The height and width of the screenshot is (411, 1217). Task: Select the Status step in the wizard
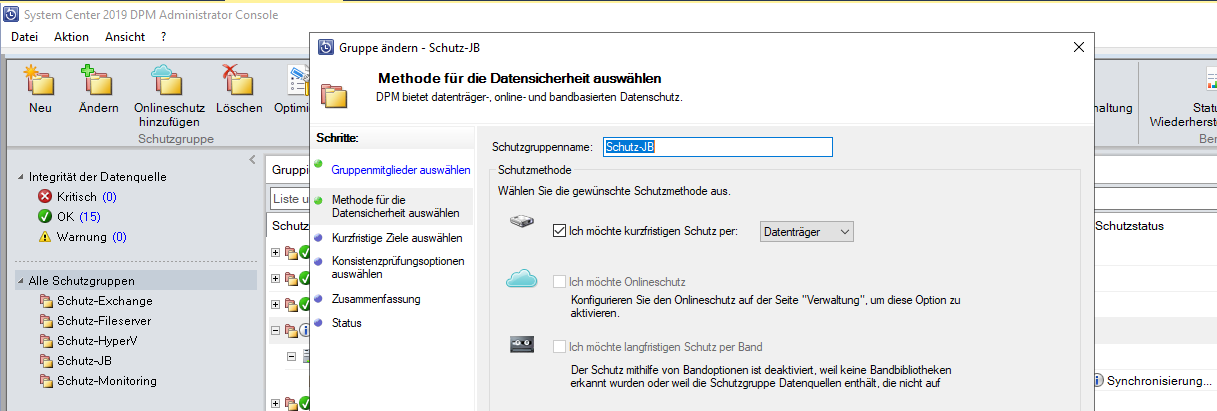point(347,323)
